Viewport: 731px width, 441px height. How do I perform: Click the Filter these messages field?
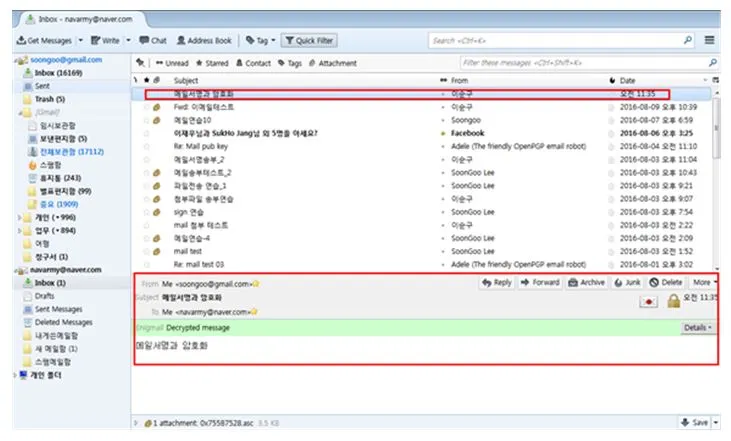coord(588,62)
